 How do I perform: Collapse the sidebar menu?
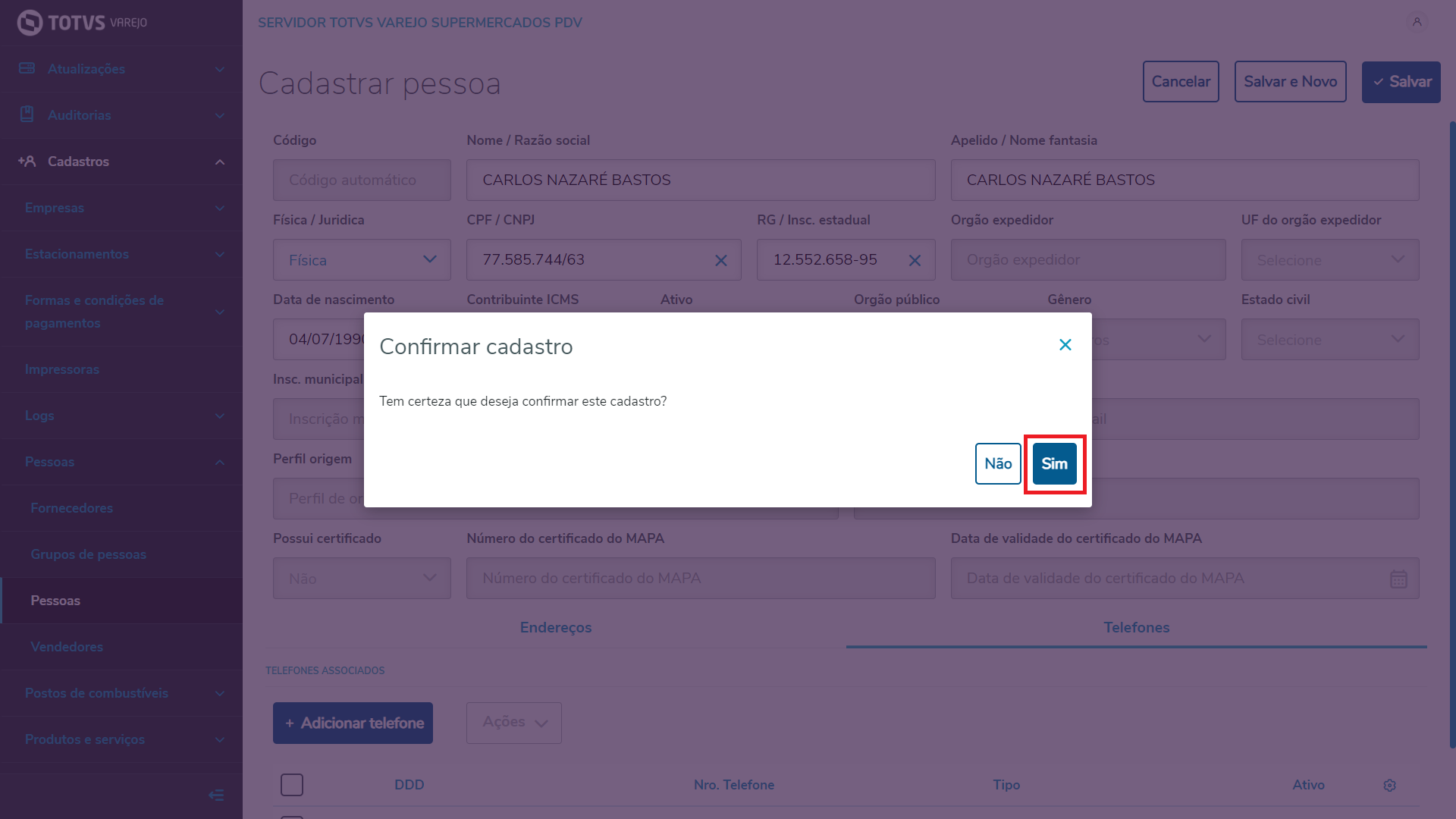pyautogui.click(x=216, y=795)
